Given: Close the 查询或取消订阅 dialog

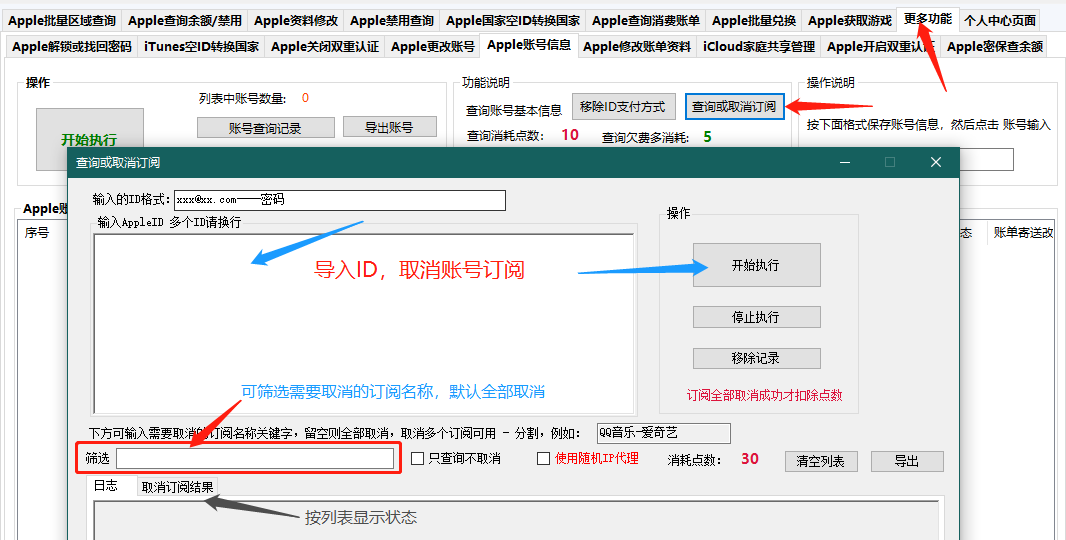Looking at the screenshot, I should (x=936, y=163).
